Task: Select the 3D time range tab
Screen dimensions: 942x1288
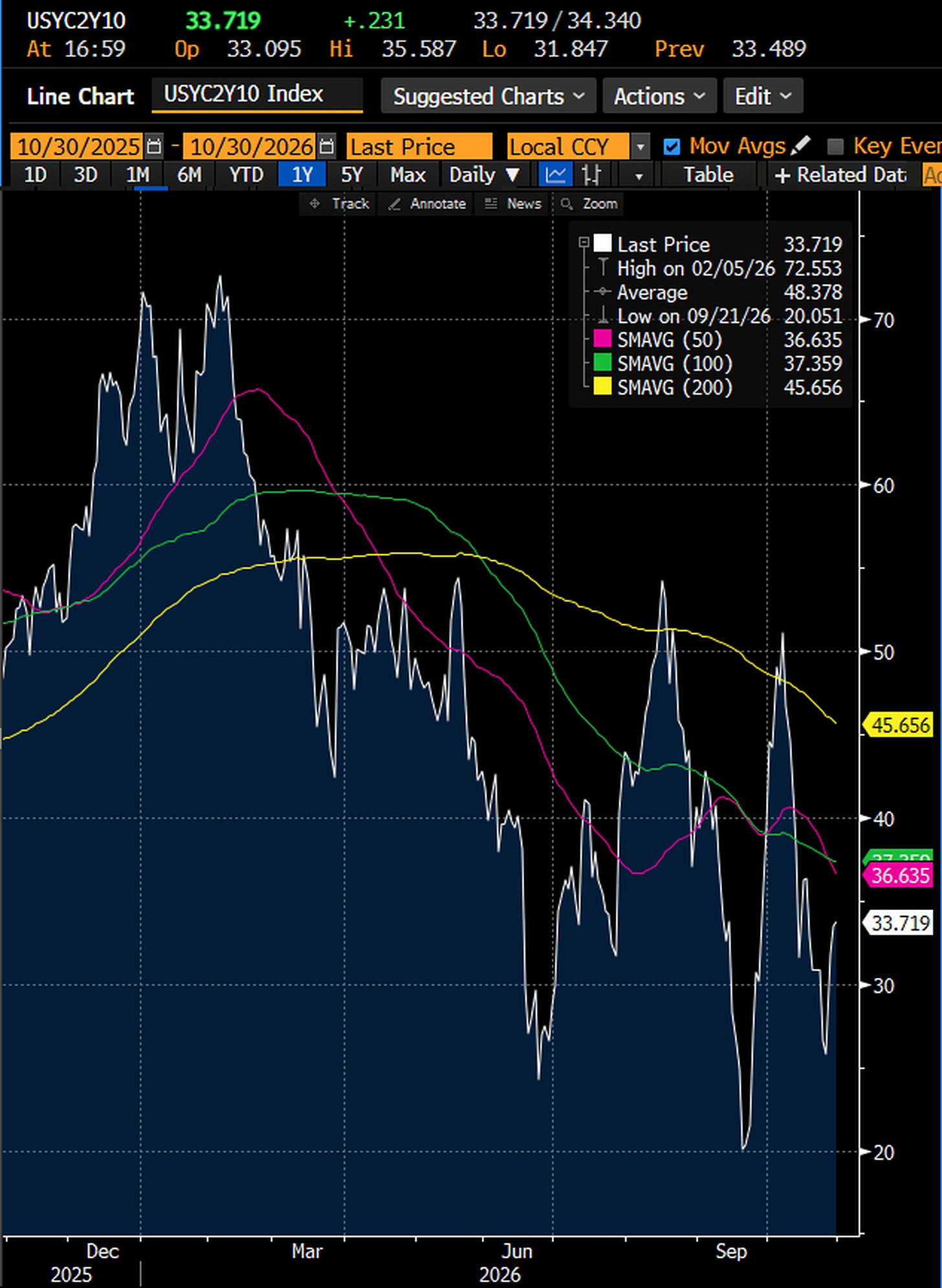Action: tap(85, 175)
